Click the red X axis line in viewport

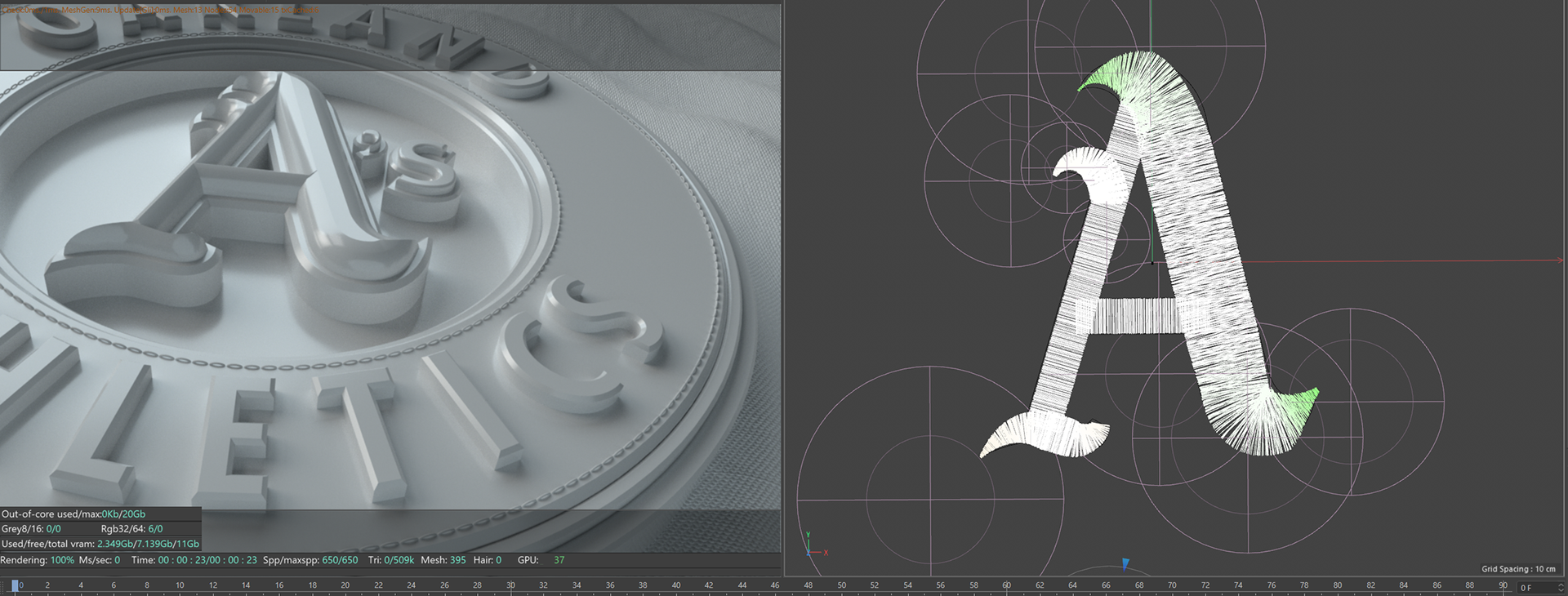[x=1401, y=260]
